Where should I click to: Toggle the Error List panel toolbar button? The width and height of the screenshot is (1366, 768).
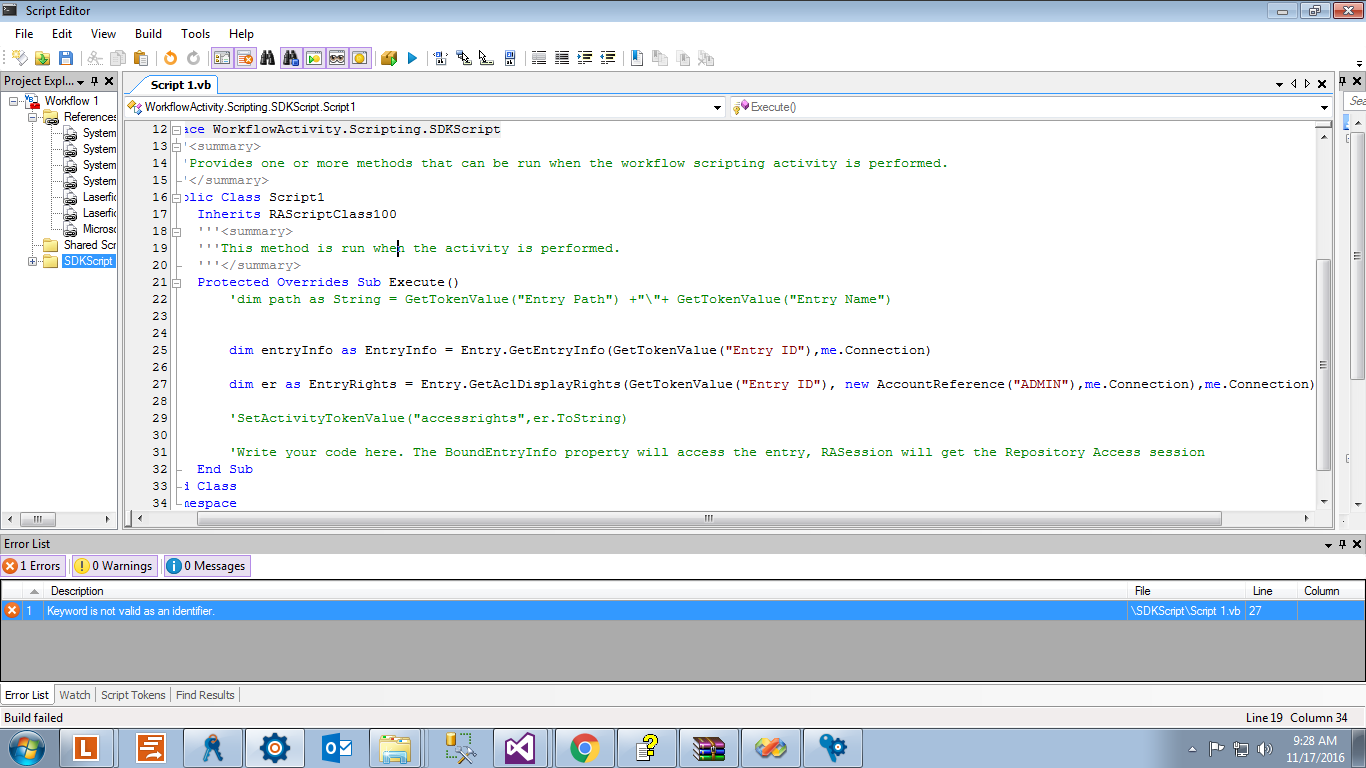pos(245,58)
